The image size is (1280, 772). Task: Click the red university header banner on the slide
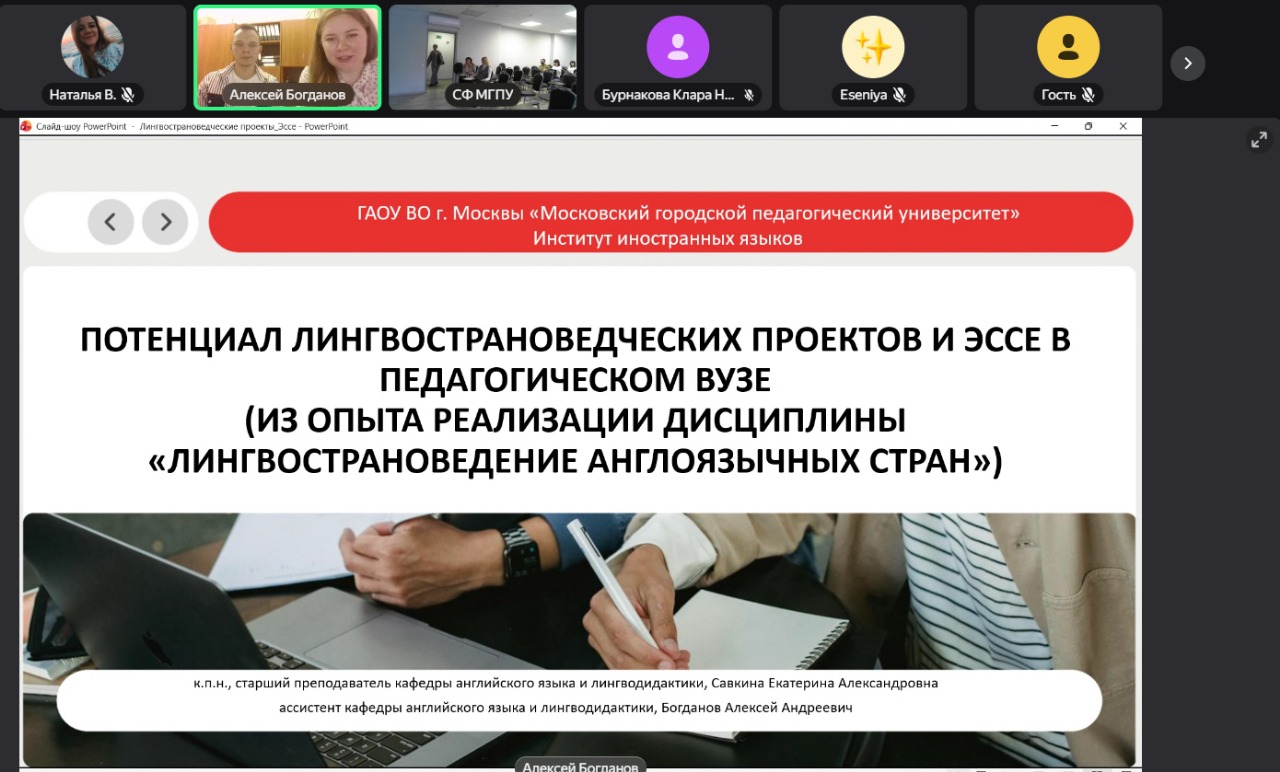tap(670, 222)
